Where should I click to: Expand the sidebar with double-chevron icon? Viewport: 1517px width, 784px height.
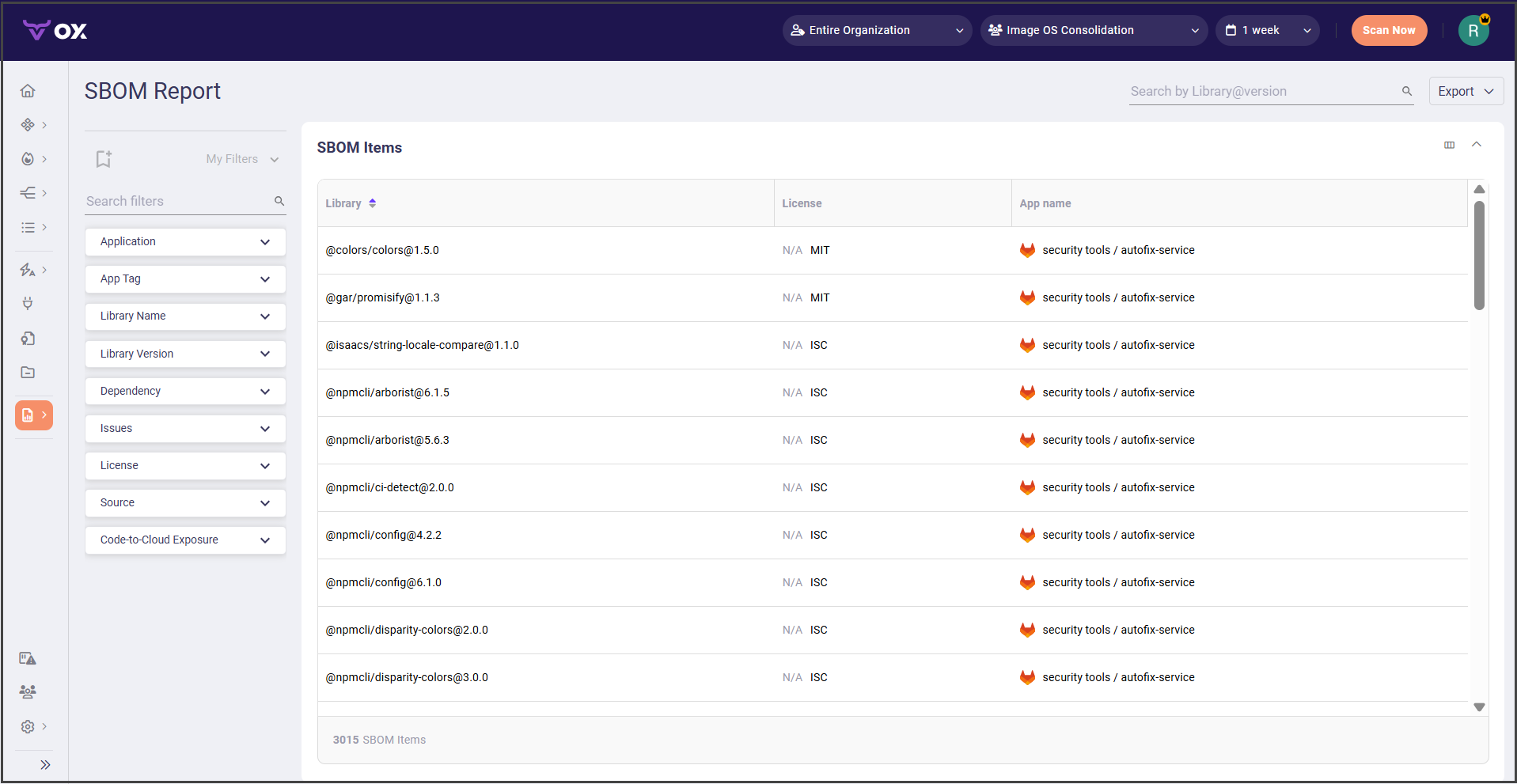pyautogui.click(x=45, y=764)
